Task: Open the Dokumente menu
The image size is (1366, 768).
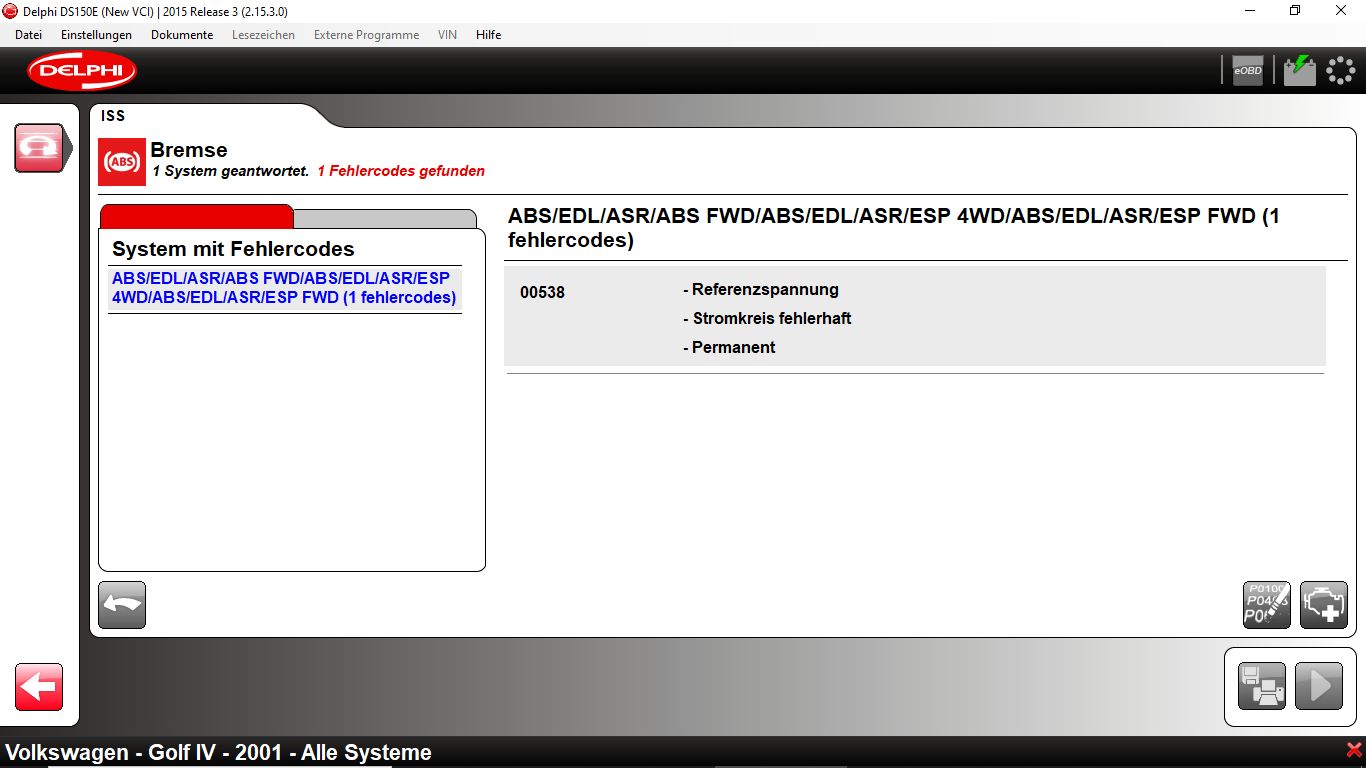Action: 182,35
